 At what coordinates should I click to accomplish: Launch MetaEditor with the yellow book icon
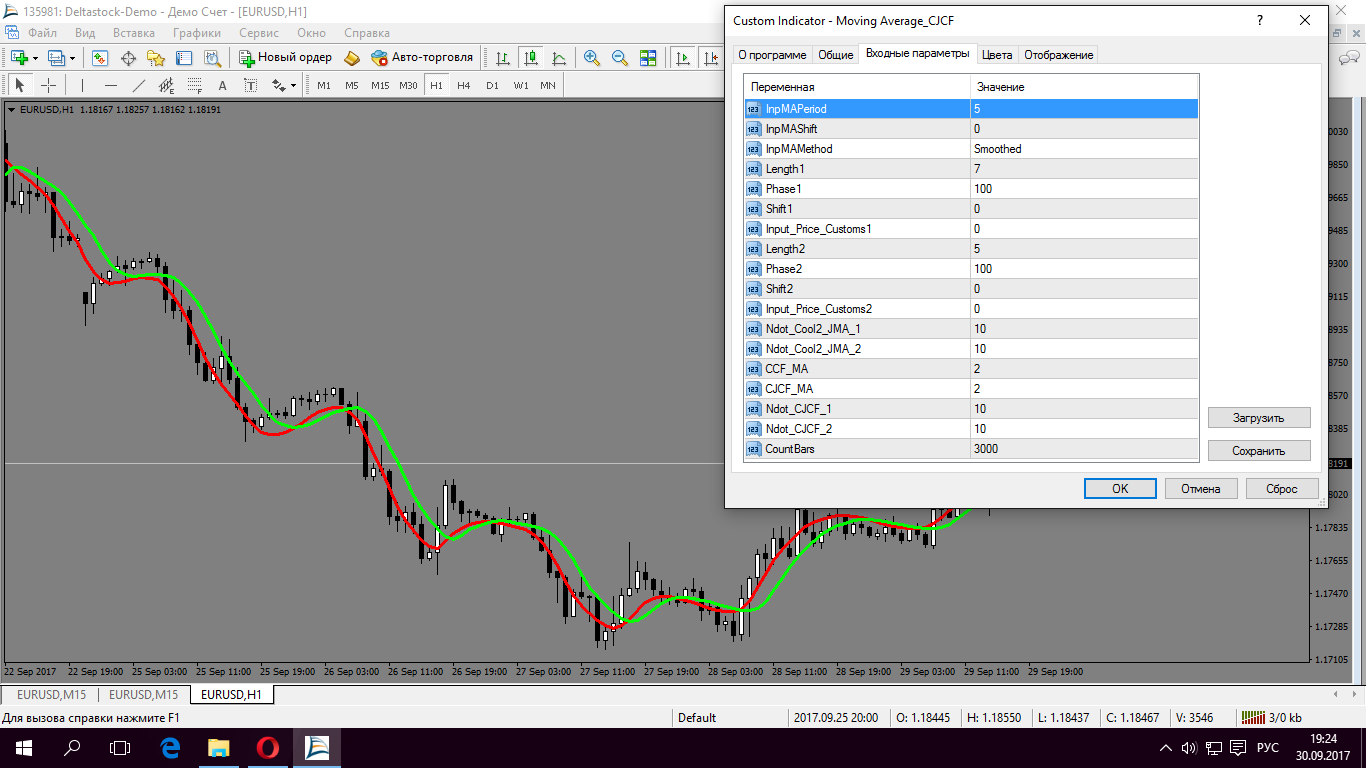(x=351, y=58)
